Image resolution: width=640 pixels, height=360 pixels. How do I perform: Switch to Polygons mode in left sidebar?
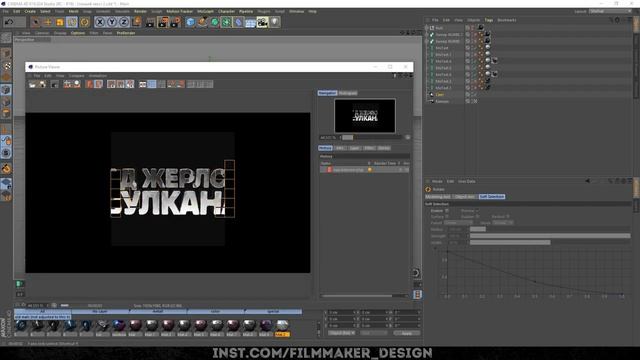(x=6, y=113)
